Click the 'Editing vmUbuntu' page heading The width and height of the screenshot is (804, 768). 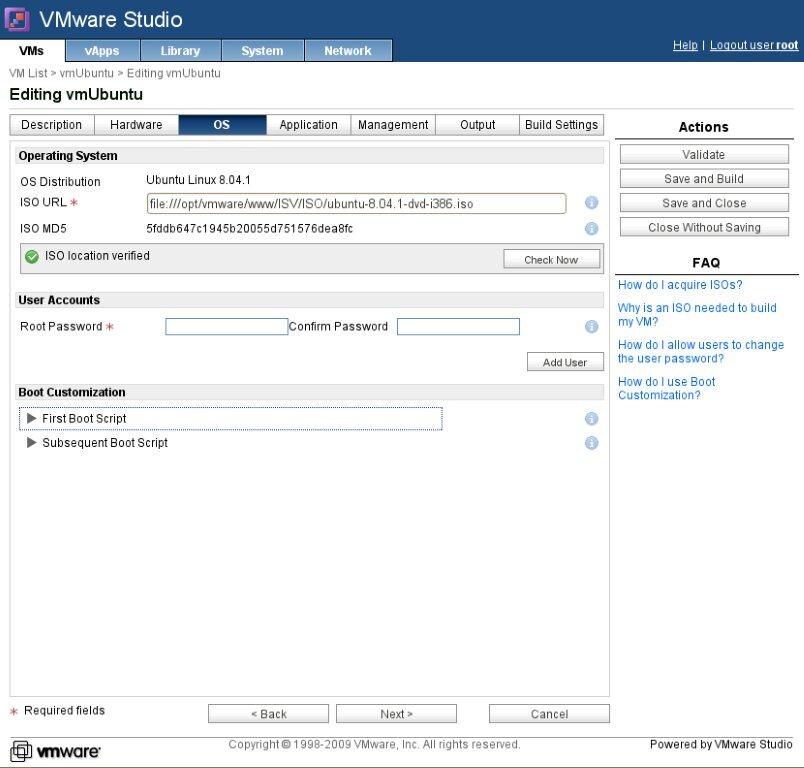coord(76,94)
